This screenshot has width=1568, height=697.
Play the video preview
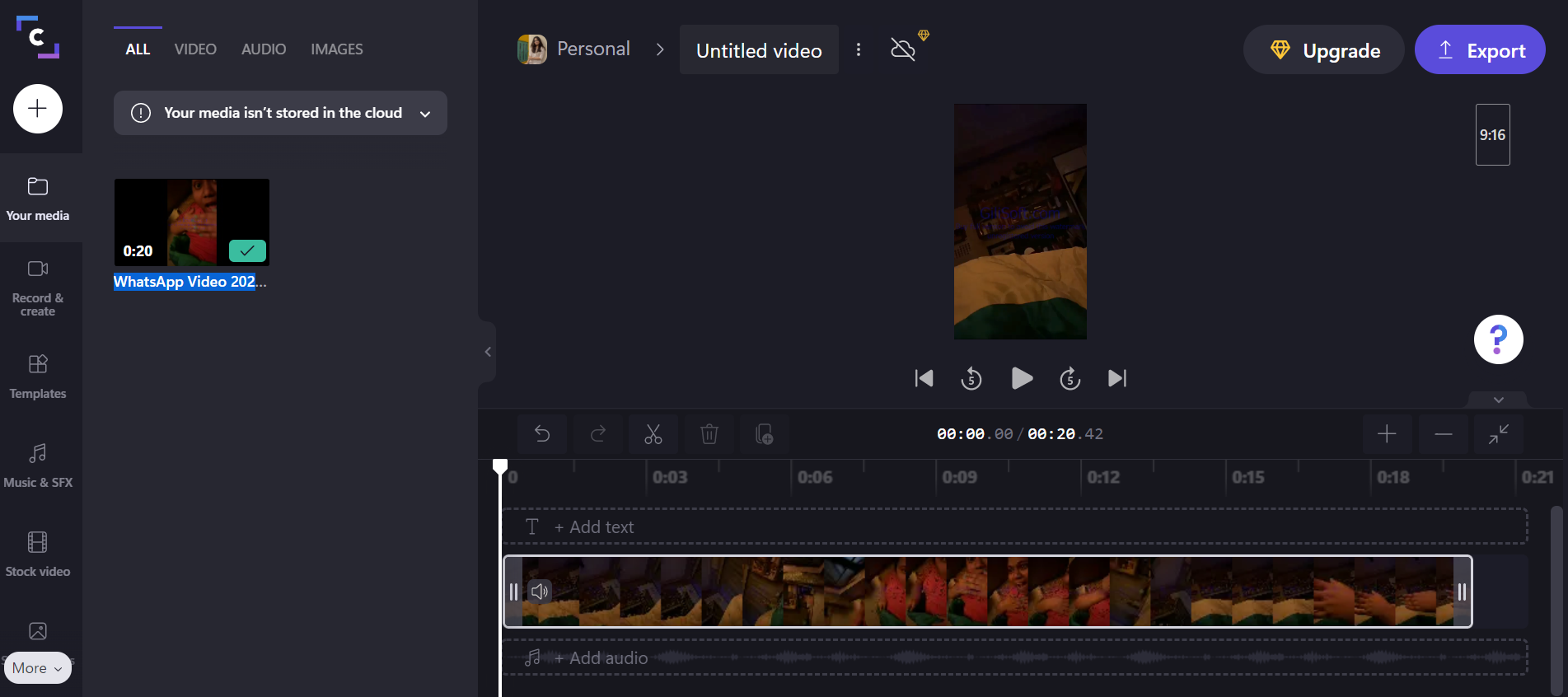click(x=1021, y=378)
